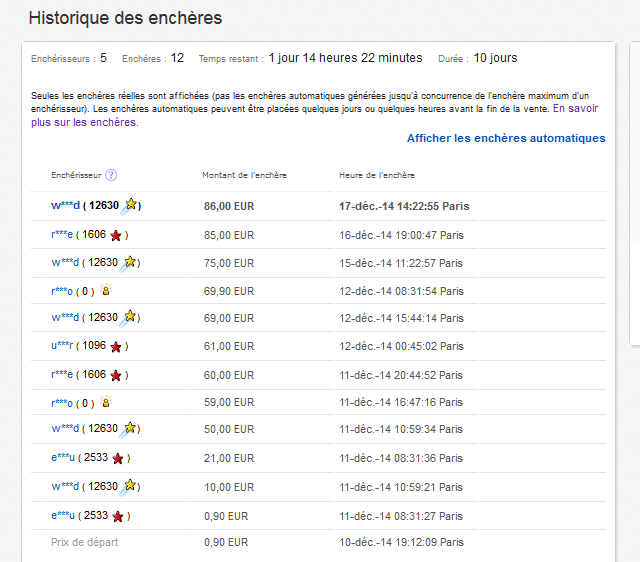Click the yellow shooting star in the 86,00 EUR row

click(130, 205)
